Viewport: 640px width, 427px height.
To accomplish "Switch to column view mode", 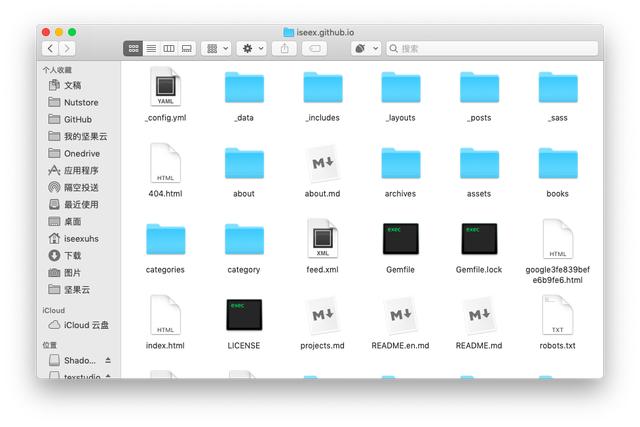I will click(169, 48).
